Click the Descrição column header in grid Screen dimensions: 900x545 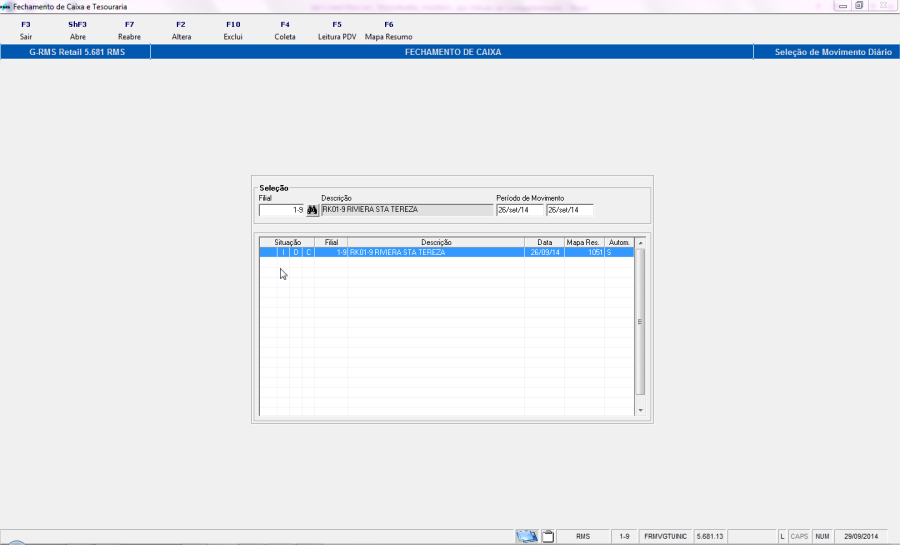(x=436, y=243)
